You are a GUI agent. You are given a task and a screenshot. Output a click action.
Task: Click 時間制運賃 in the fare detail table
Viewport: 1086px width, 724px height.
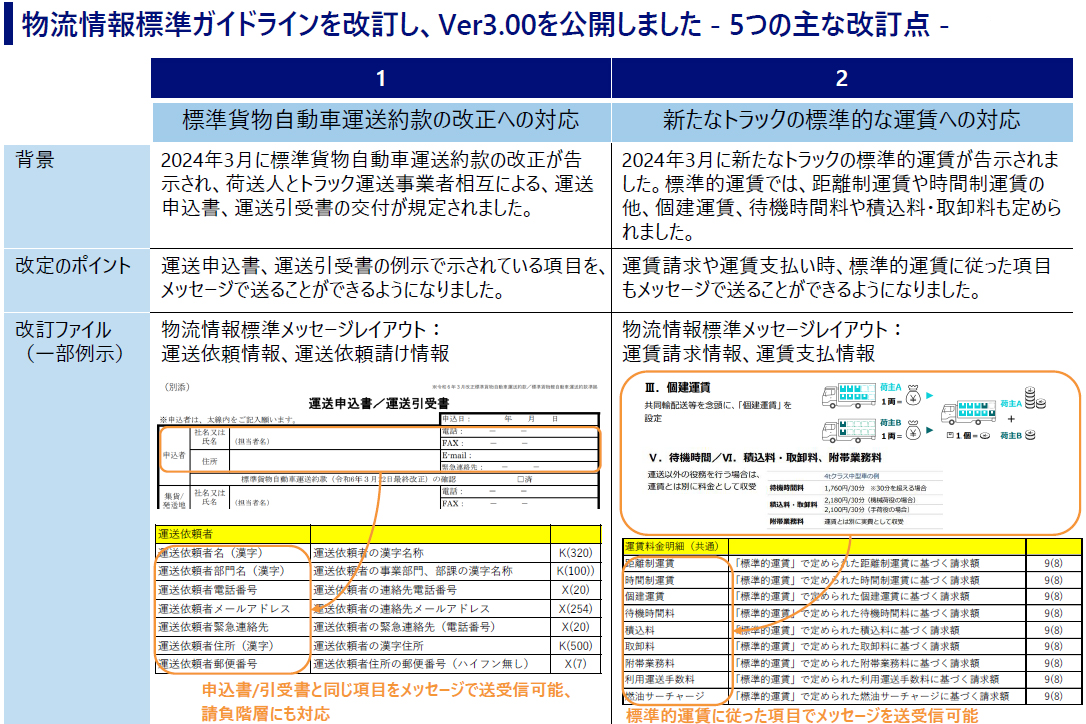click(x=650, y=580)
